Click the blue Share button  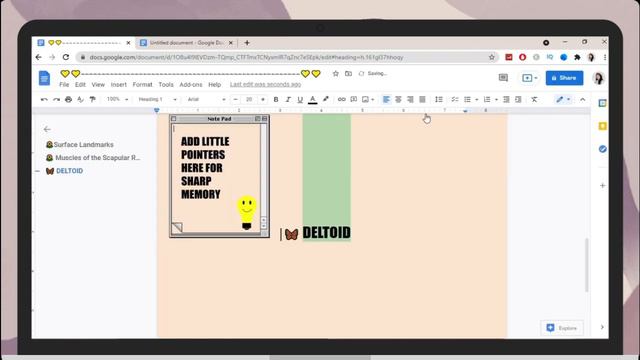pos(564,78)
